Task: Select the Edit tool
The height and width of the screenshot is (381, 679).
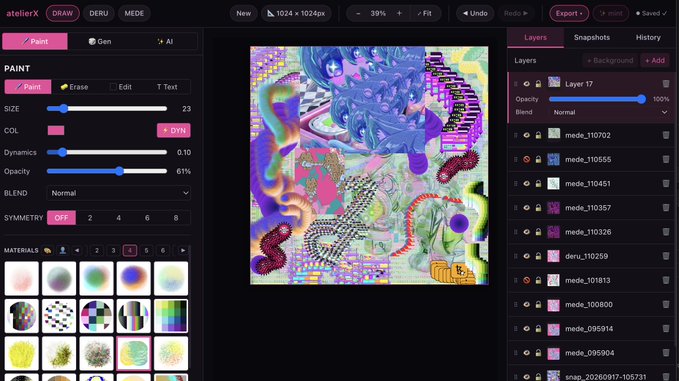Action: (x=121, y=87)
